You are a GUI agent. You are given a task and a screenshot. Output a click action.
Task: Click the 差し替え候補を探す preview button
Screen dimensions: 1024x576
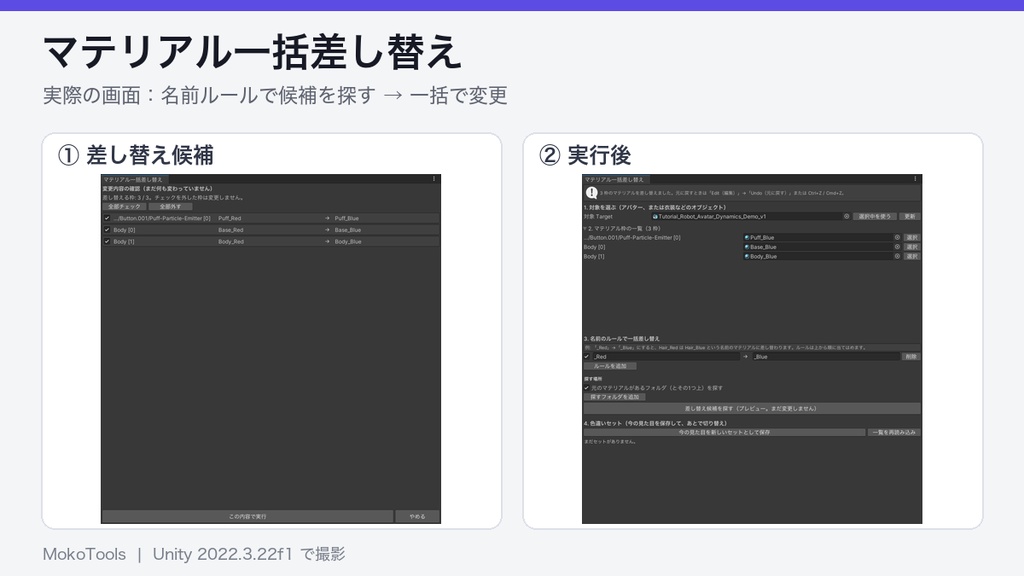coord(752,409)
